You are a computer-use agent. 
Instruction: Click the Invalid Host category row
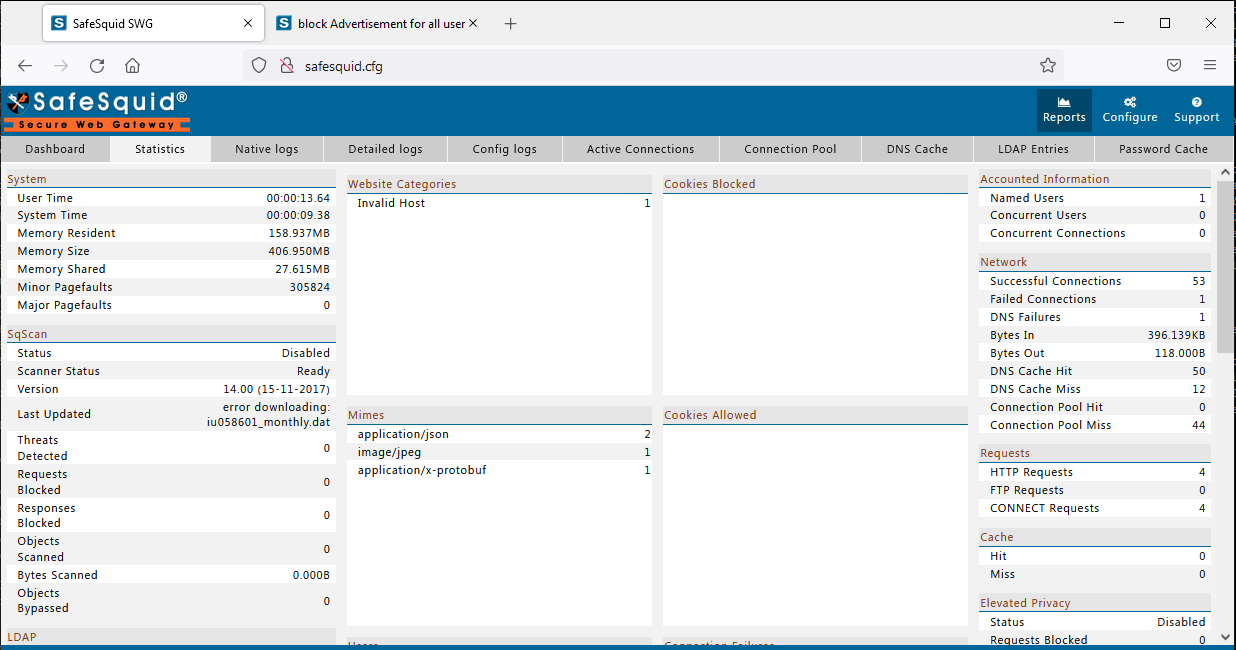(x=499, y=203)
